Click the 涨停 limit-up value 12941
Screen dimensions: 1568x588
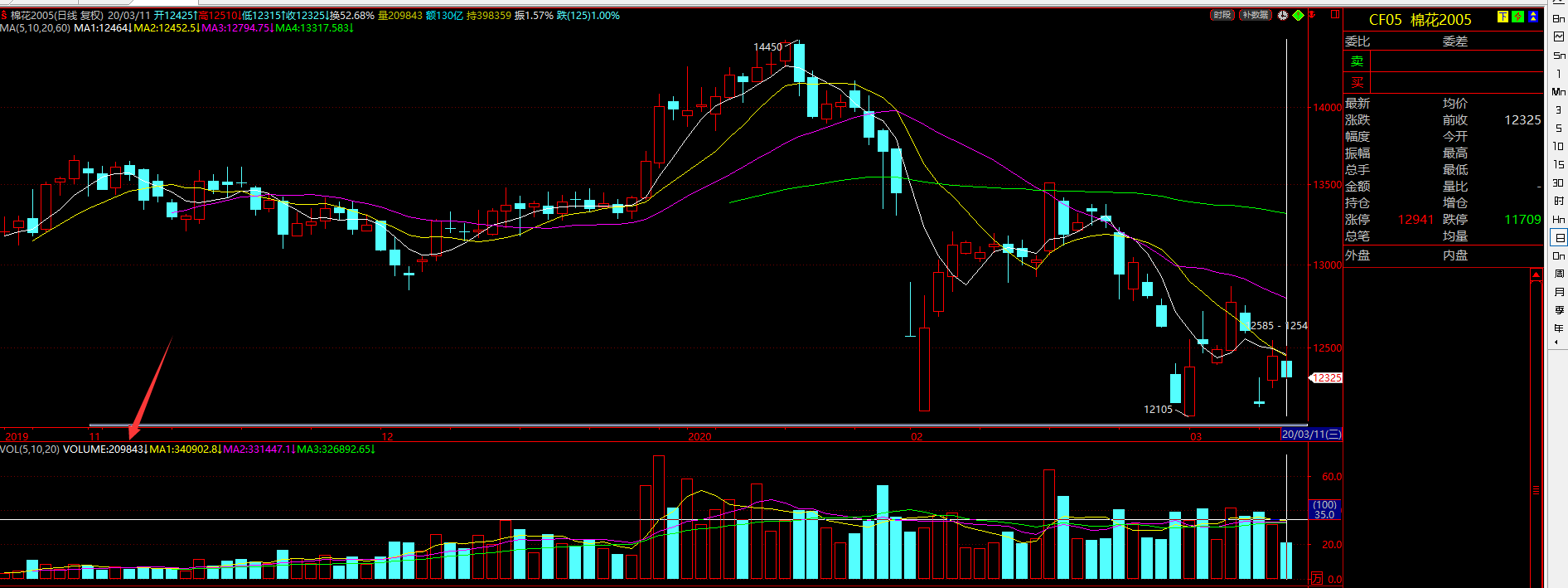tap(1416, 220)
